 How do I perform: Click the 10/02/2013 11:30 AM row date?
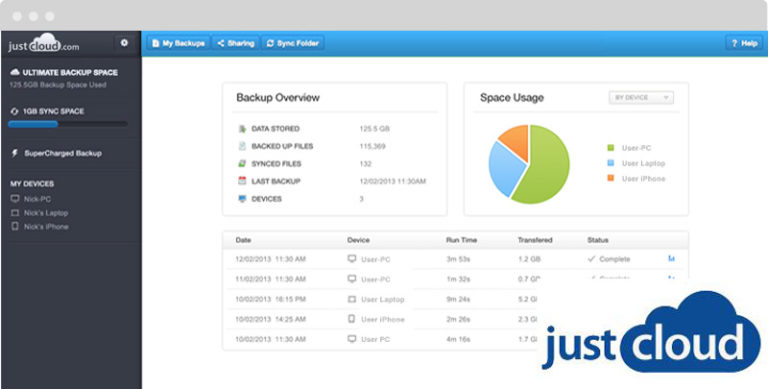click(271, 339)
